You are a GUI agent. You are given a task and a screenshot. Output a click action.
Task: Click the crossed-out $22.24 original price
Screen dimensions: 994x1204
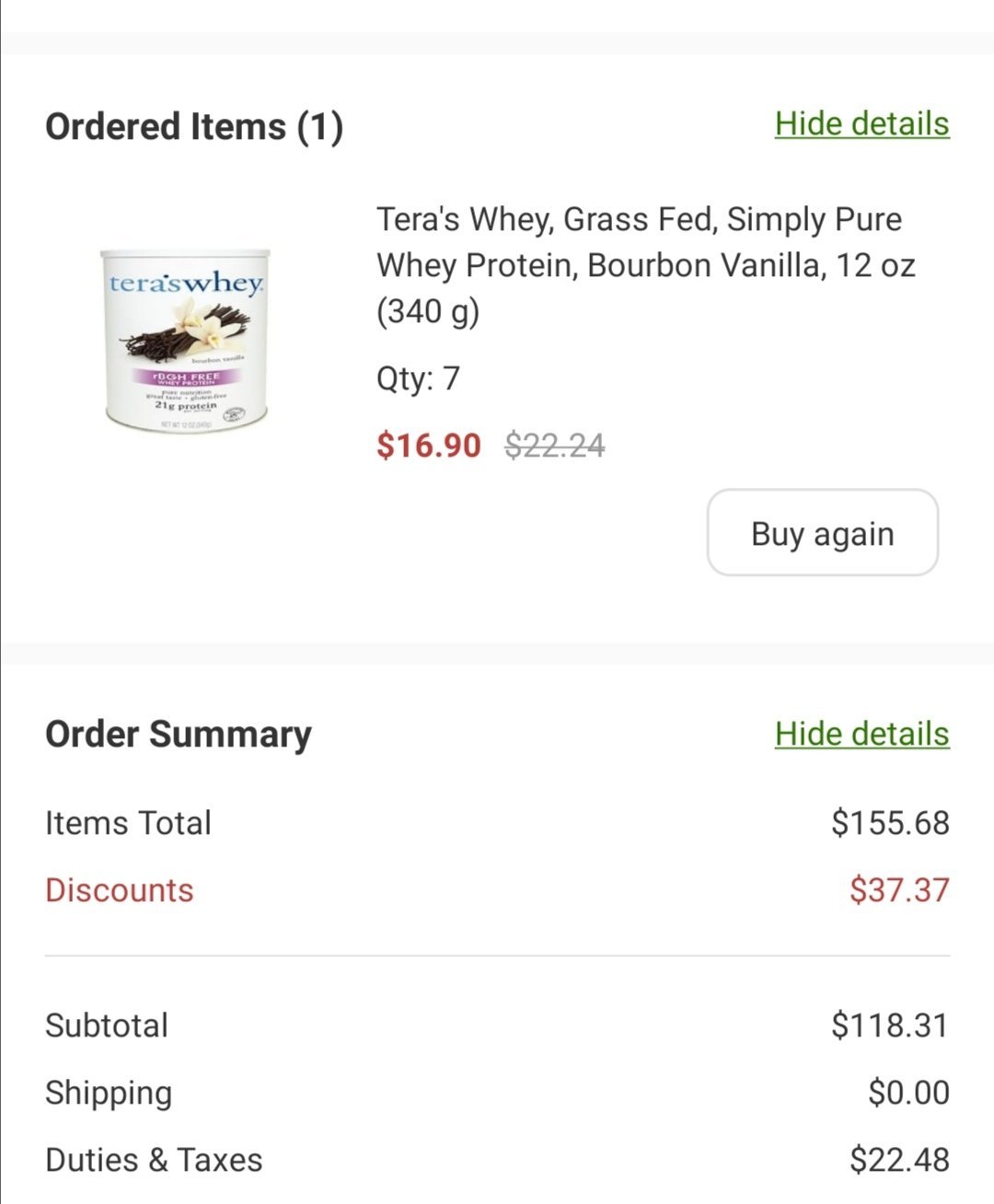tap(555, 446)
